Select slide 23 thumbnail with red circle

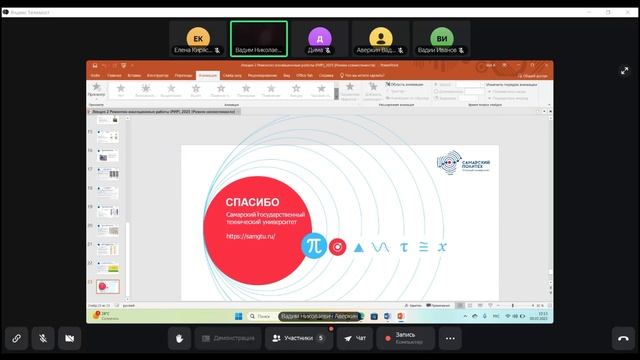pyautogui.click(x=108, y=287)
